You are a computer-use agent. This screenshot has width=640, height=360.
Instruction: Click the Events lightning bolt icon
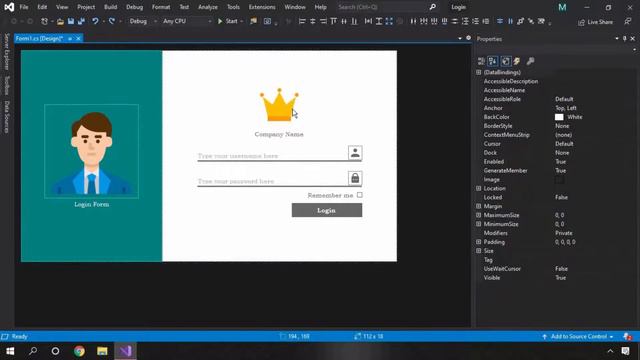click(x=517, y=61)
